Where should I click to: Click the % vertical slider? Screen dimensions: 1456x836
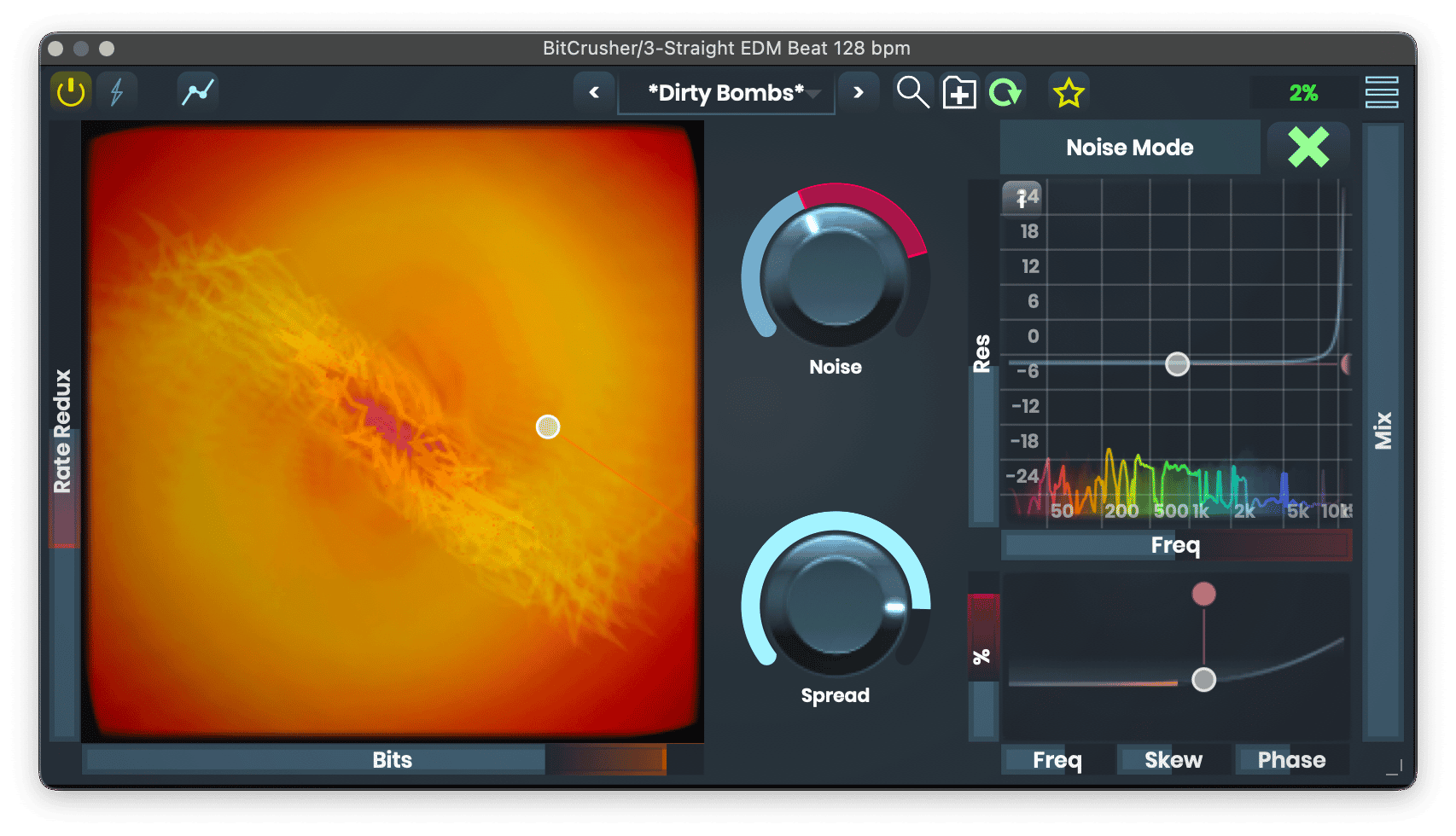pos(982,657)
